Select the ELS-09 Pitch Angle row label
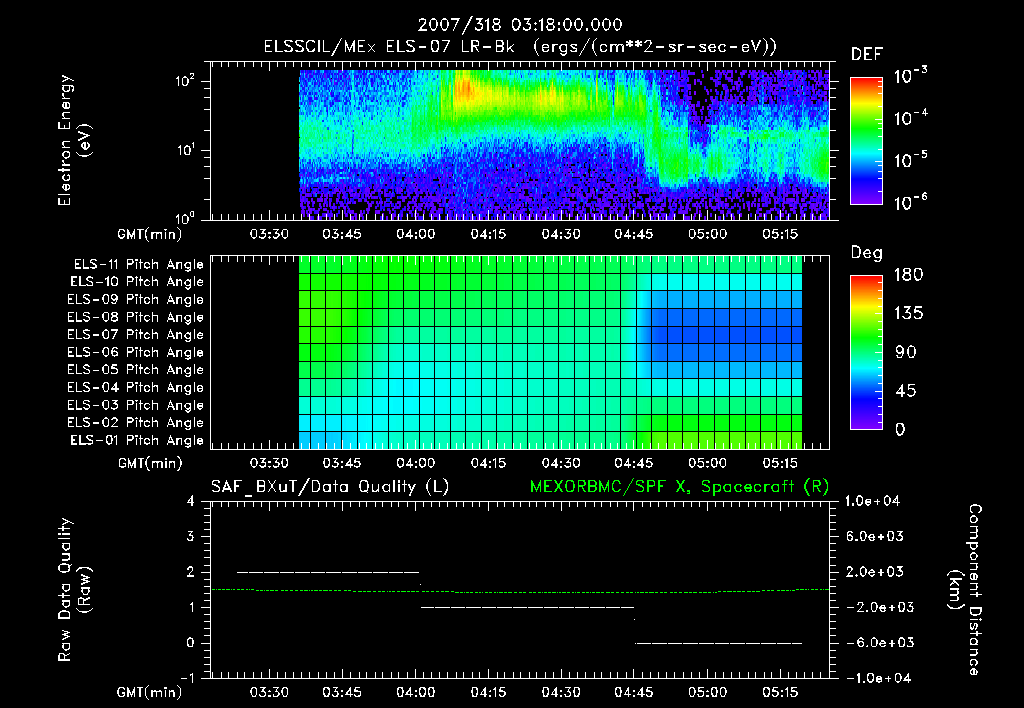 (x=136, y=299)
